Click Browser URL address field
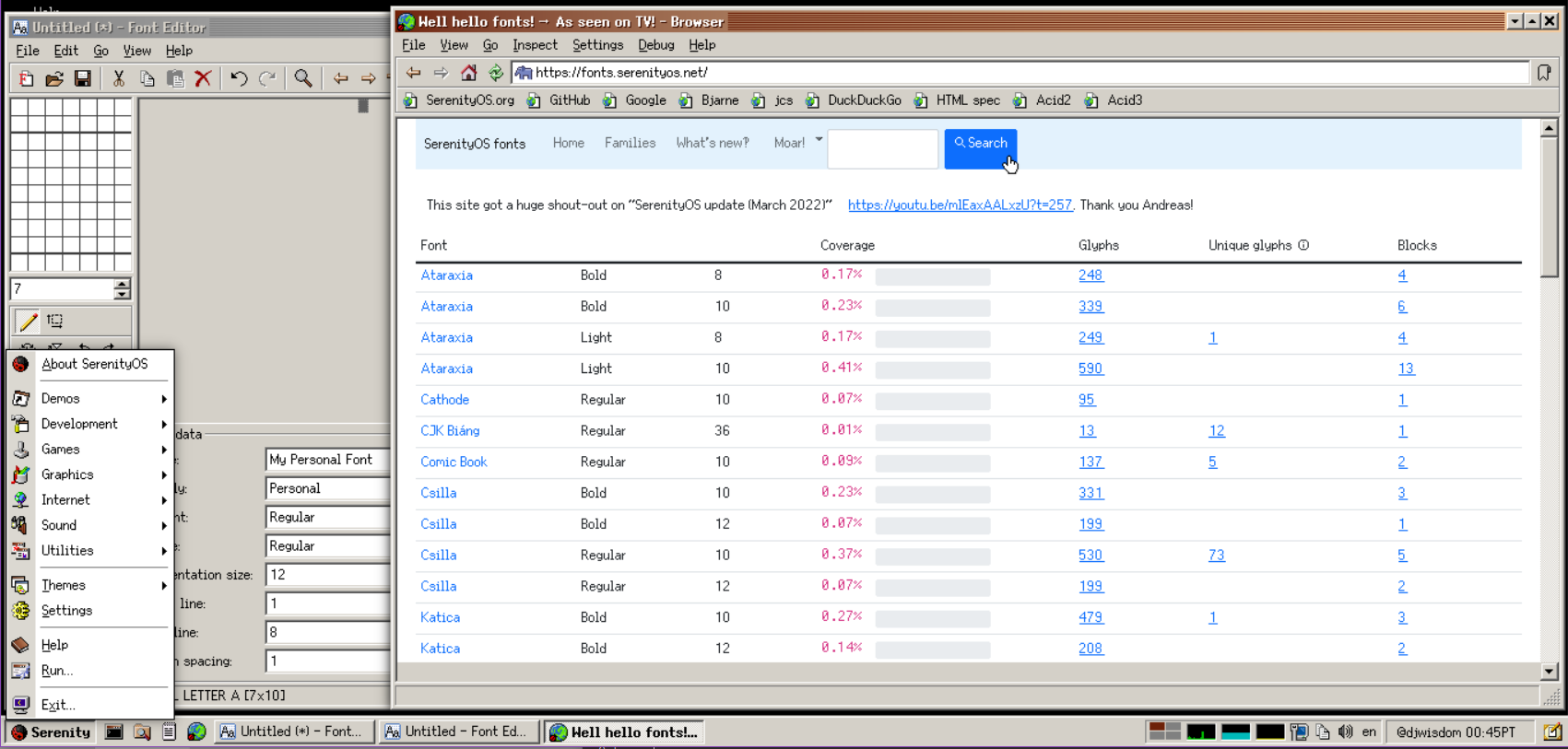This screenshot has width=1568, height=749. click(x=1021, y=73)
